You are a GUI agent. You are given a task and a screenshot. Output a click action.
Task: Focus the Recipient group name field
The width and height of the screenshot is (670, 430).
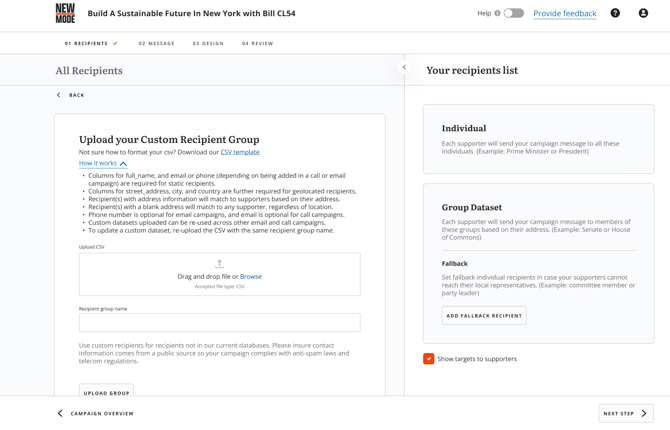(x=219, y=323)
